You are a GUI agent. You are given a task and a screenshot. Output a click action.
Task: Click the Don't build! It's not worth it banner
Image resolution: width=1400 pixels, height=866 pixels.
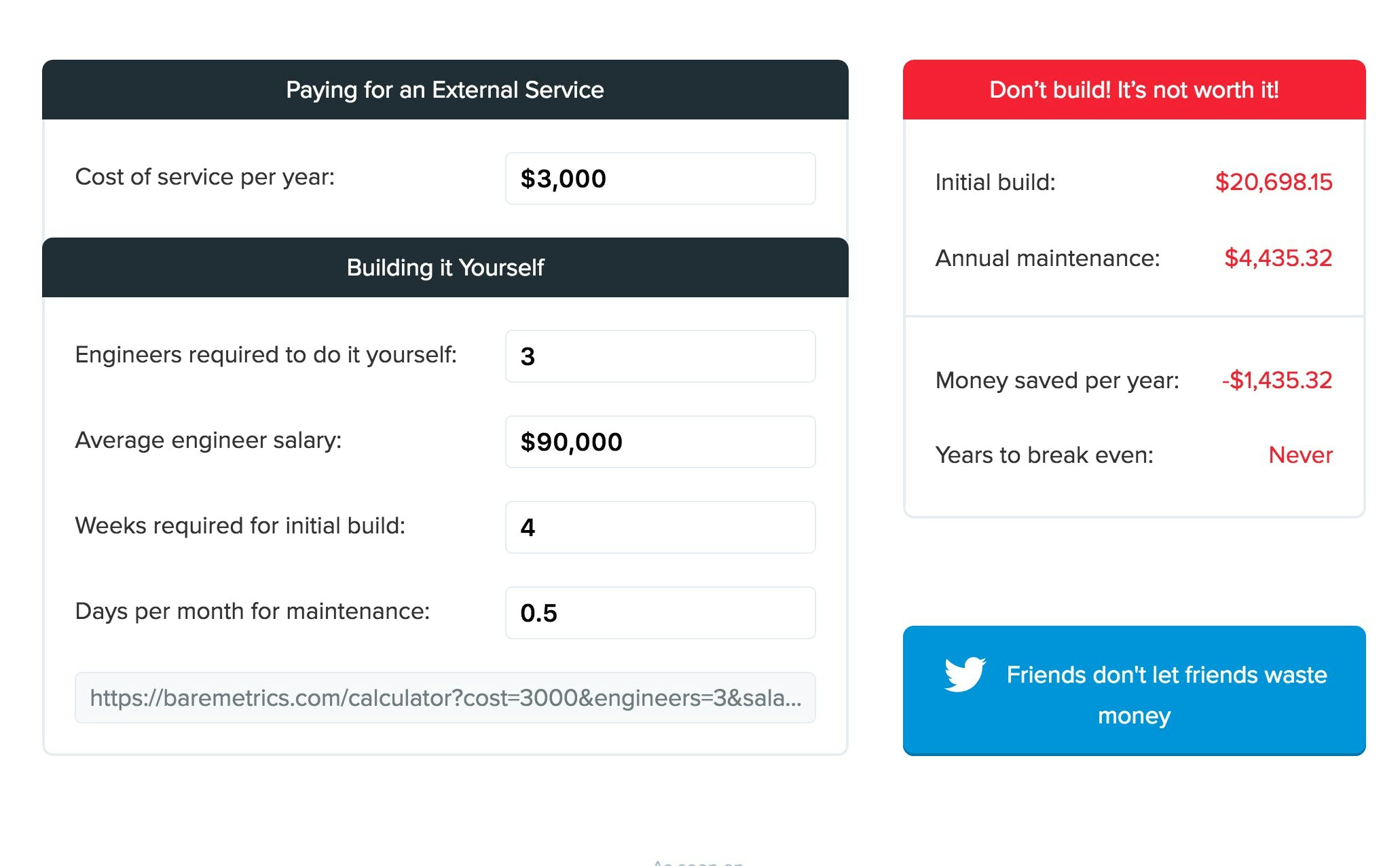coord(1134,90)
